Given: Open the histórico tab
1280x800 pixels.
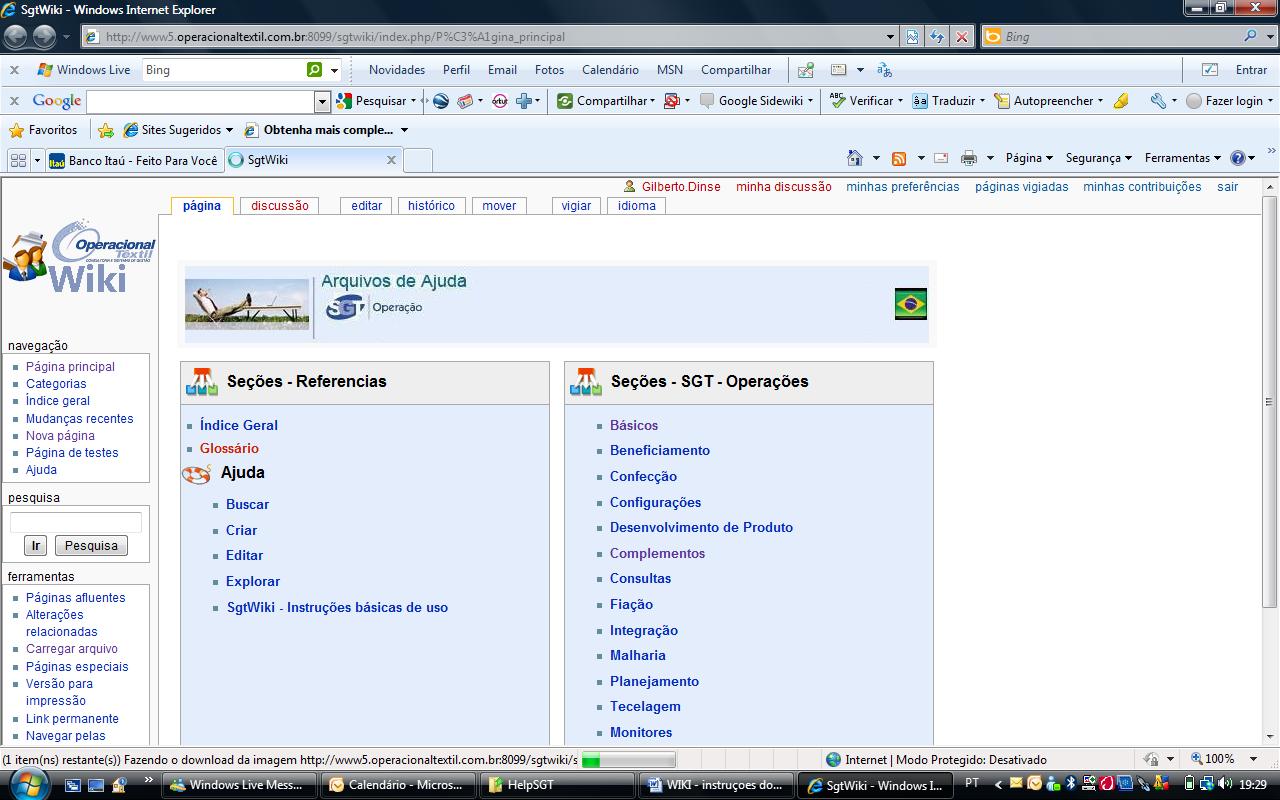Looking at the screenshot, I should pyautogui.click(x=431, y=206).
